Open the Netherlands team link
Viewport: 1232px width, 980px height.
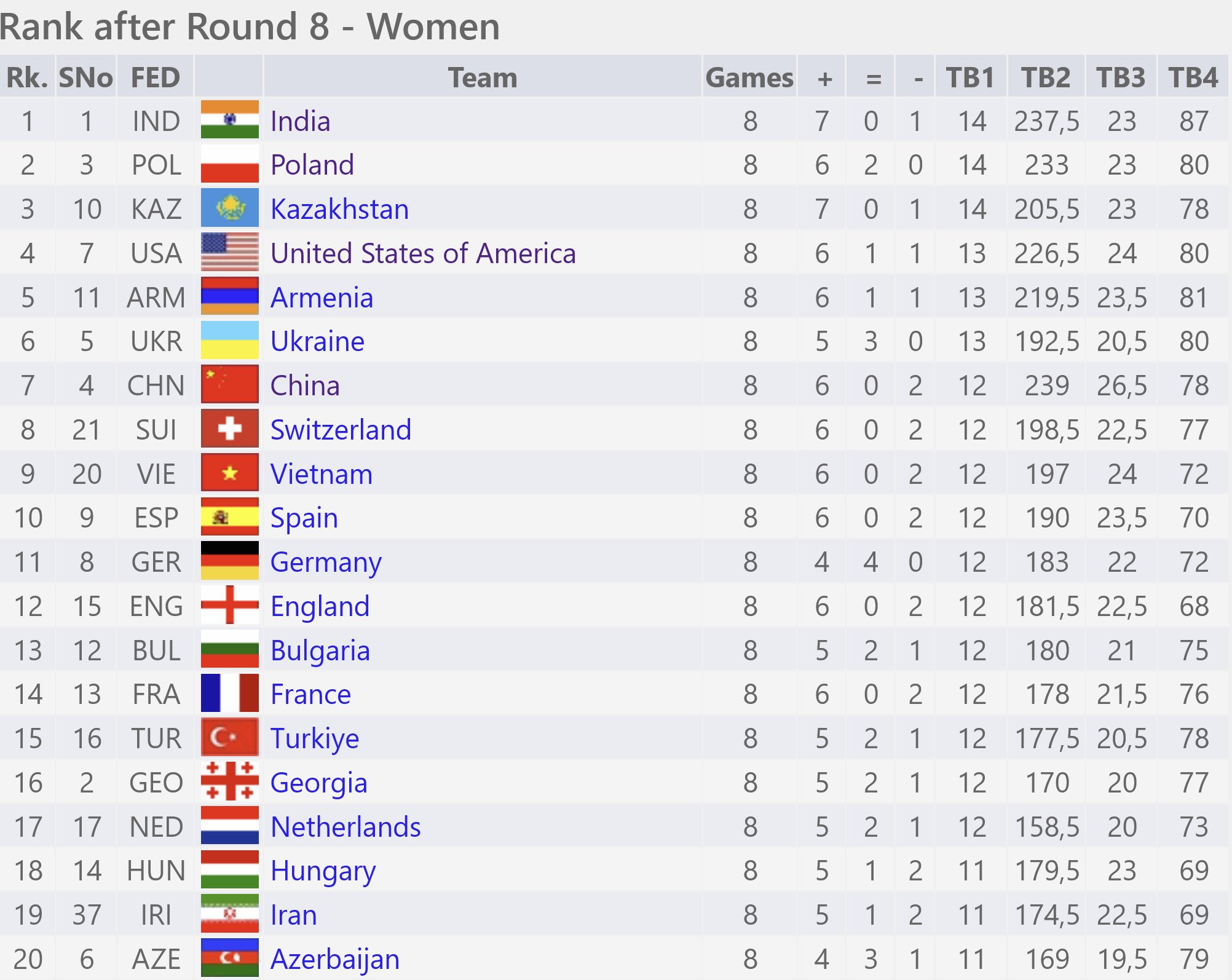346,827
